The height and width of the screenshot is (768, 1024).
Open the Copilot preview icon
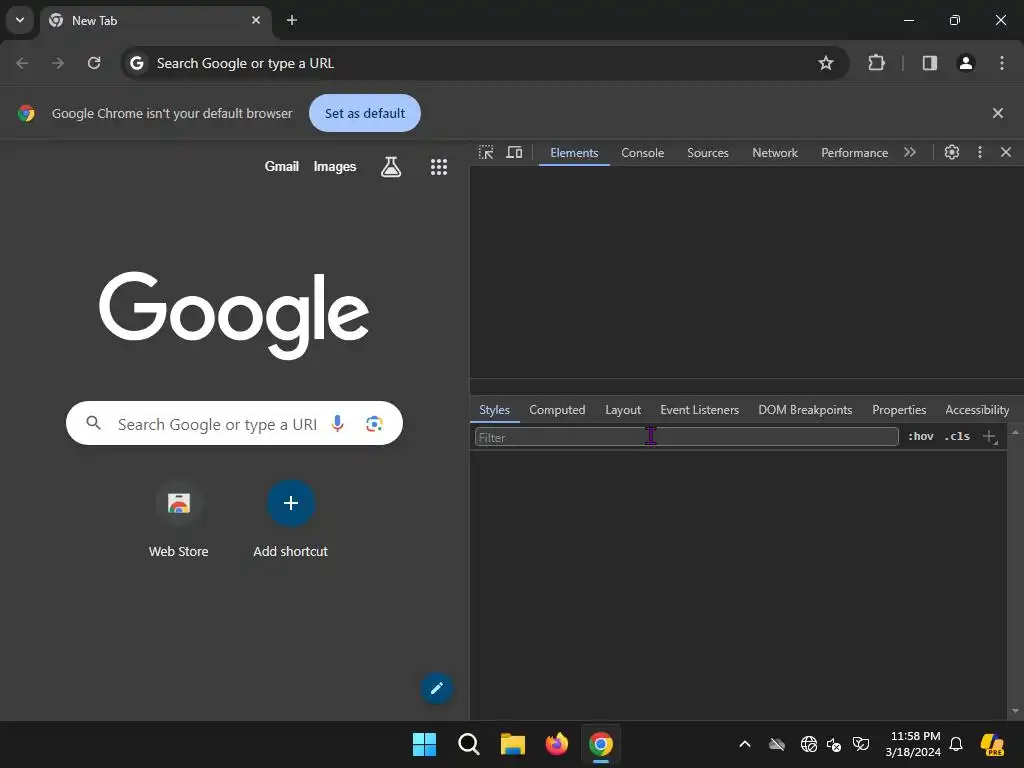tap(992, 744)
